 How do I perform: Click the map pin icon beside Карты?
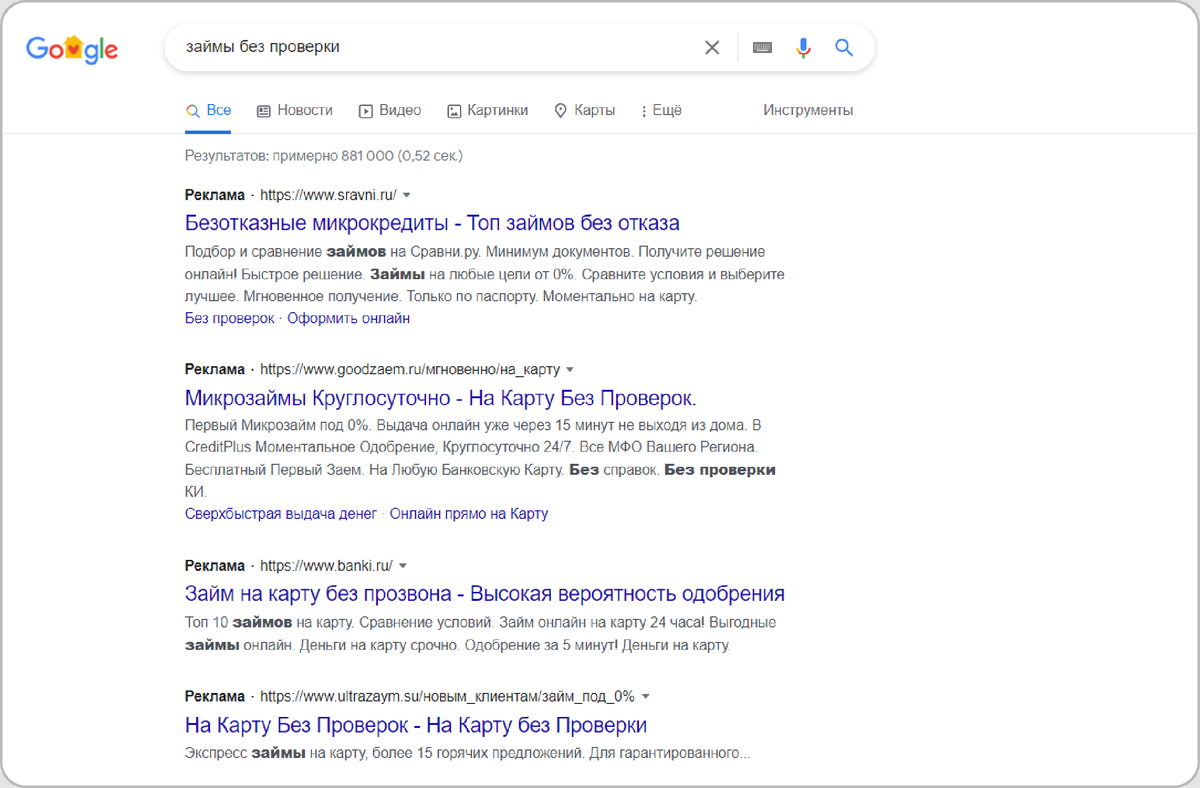tap(560, 110)
